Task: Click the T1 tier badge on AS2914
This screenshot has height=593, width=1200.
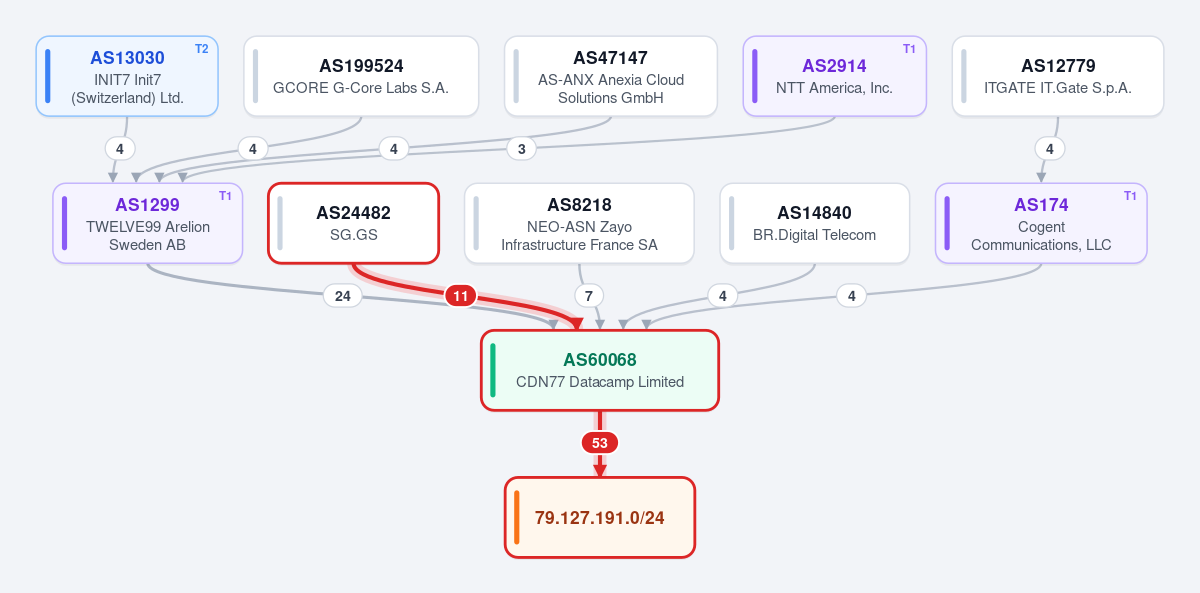Action: click(909, 49)
